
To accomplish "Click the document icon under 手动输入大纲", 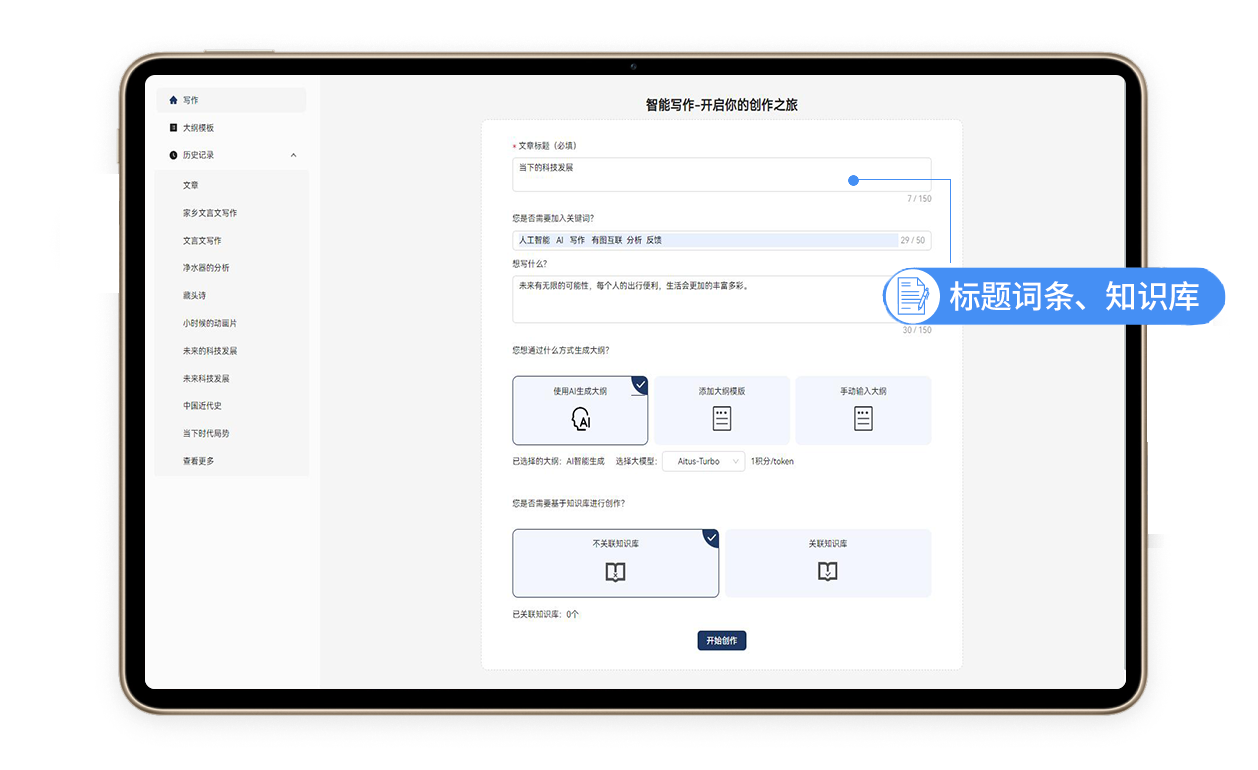I will pos(864,418).
